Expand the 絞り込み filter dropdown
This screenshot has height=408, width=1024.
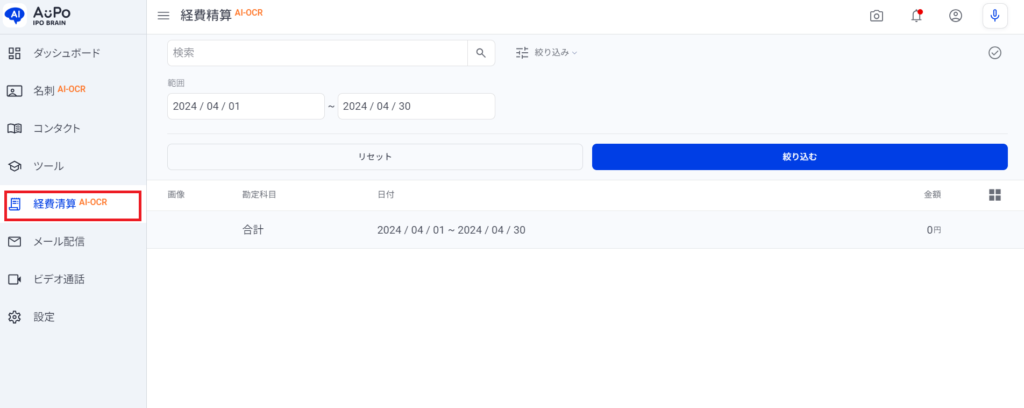click(x=547, y=53)
